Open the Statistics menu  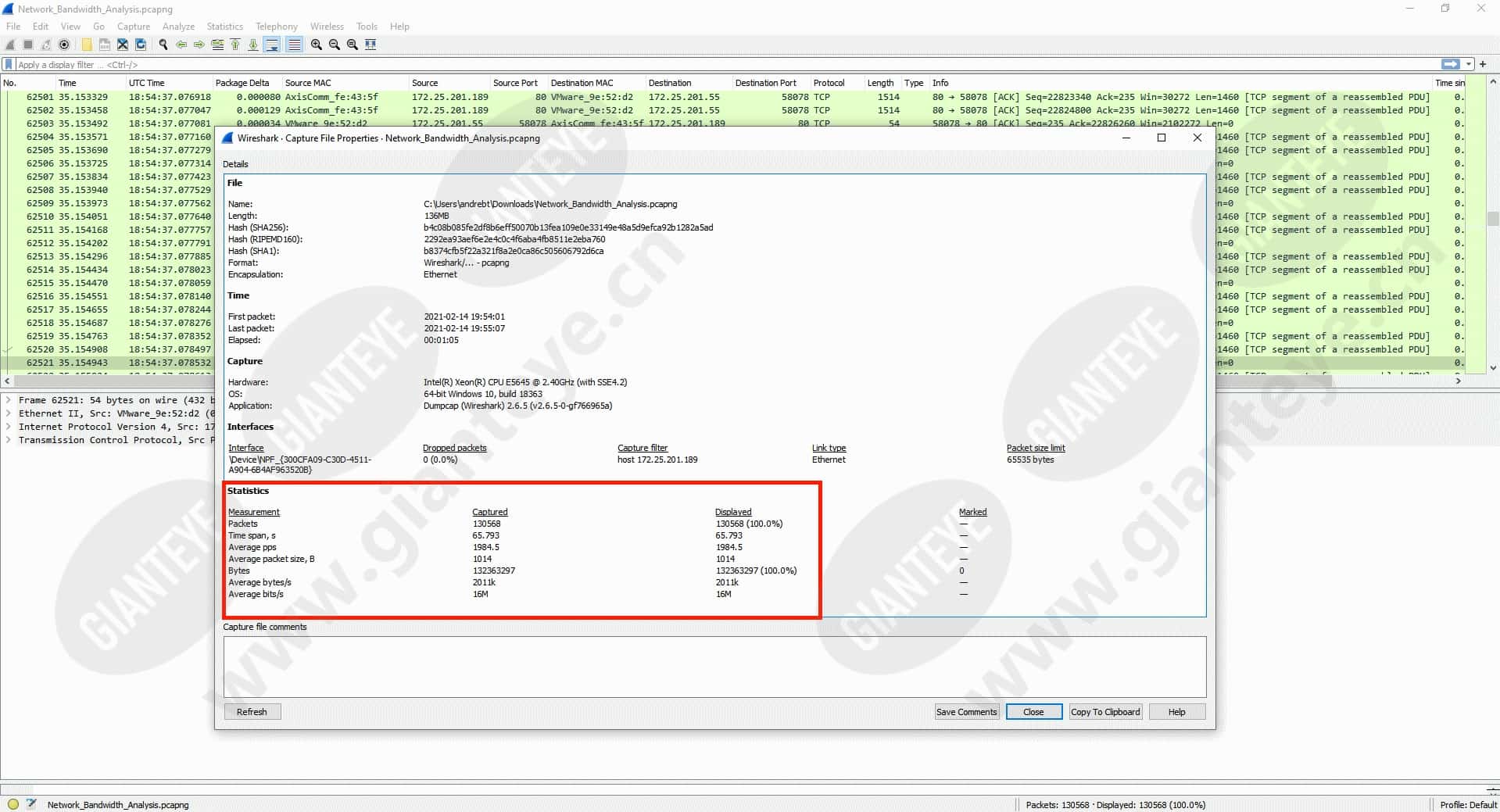click(x=224, y=26)
